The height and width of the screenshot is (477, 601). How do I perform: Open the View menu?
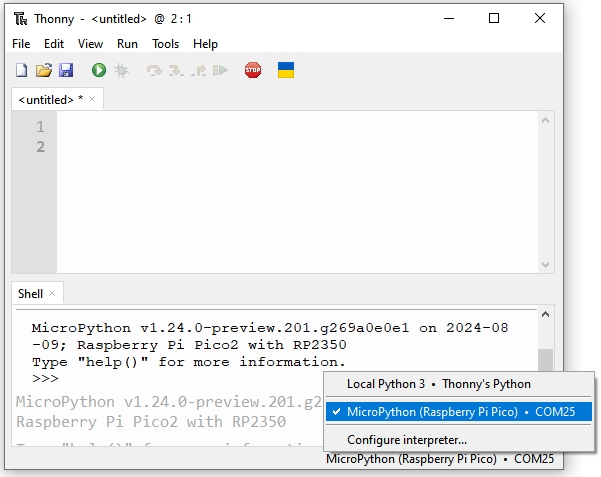click(x=90, y=44)
